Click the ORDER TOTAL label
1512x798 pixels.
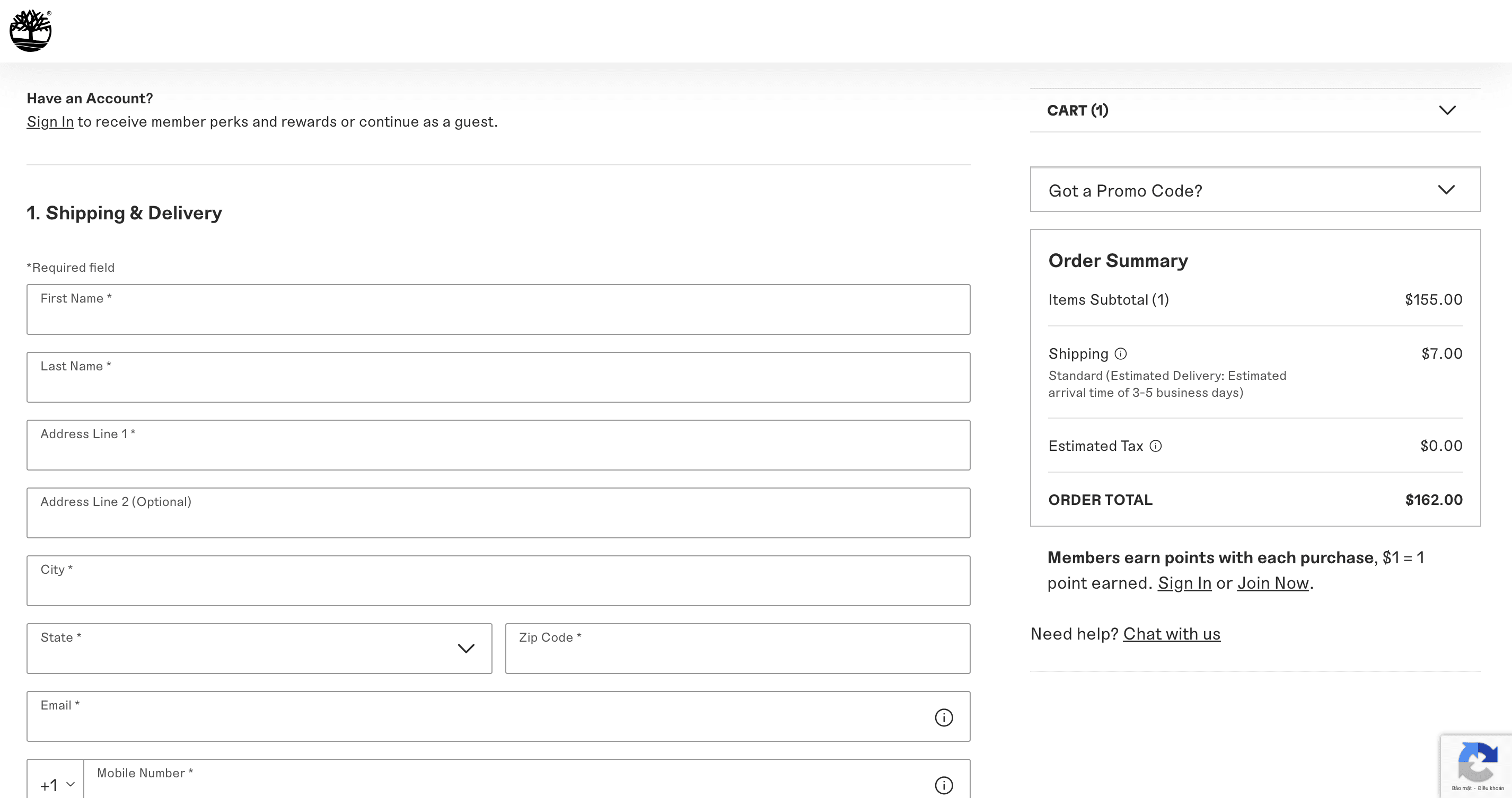[1101, 500]
